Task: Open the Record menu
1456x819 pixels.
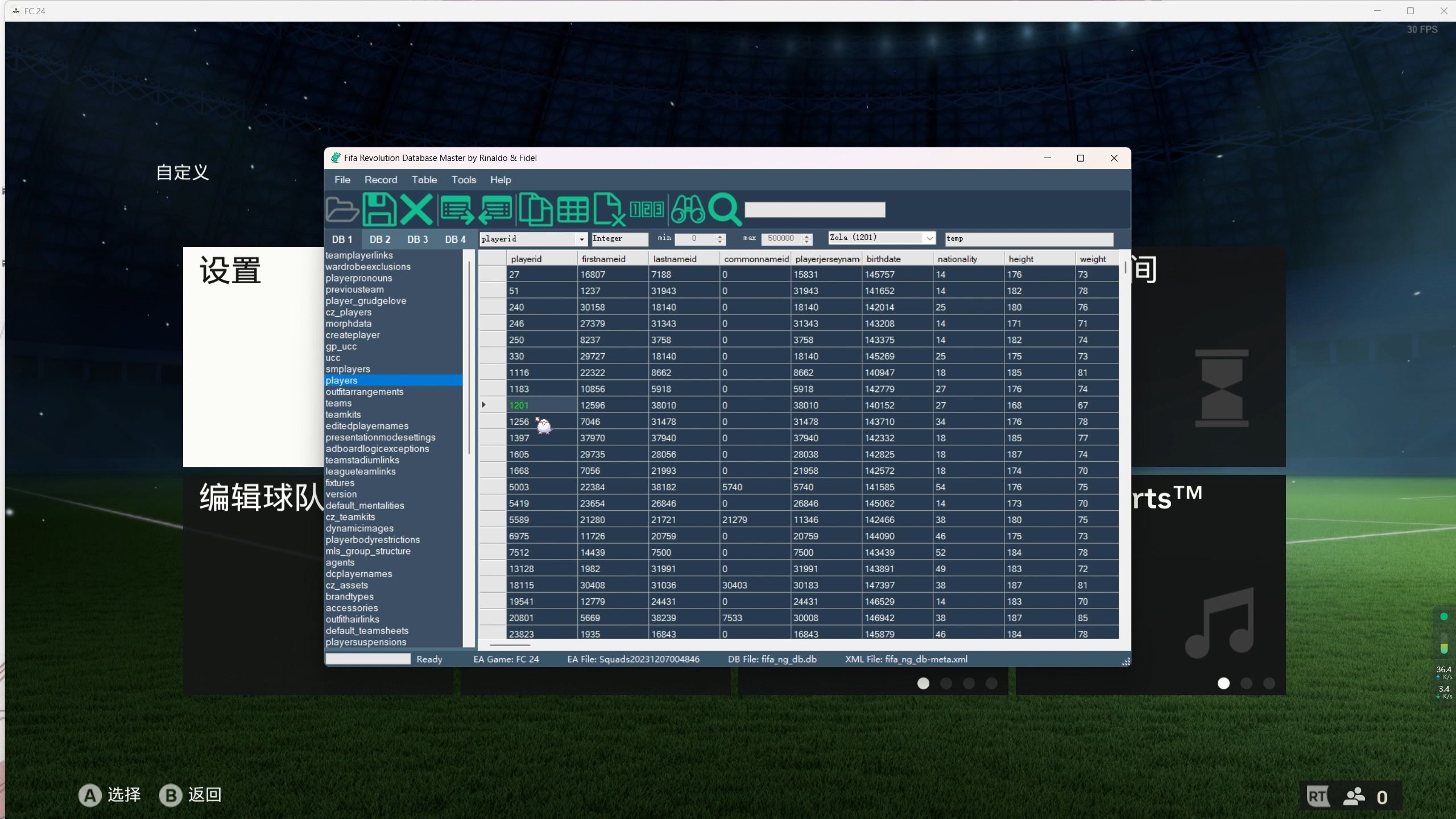Action: coord(380,180)
